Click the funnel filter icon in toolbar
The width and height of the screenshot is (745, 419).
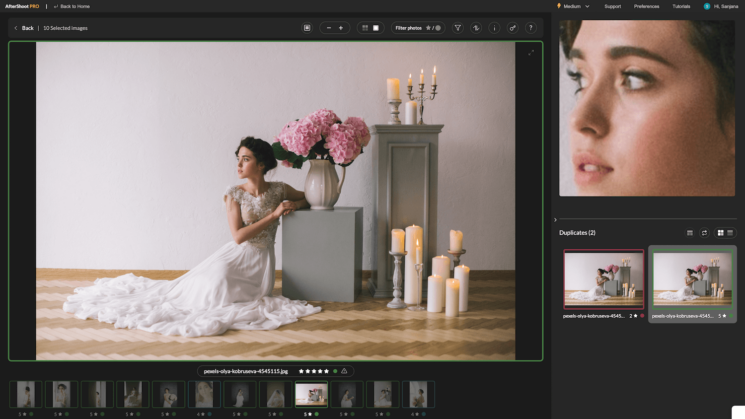pos(458,28)
